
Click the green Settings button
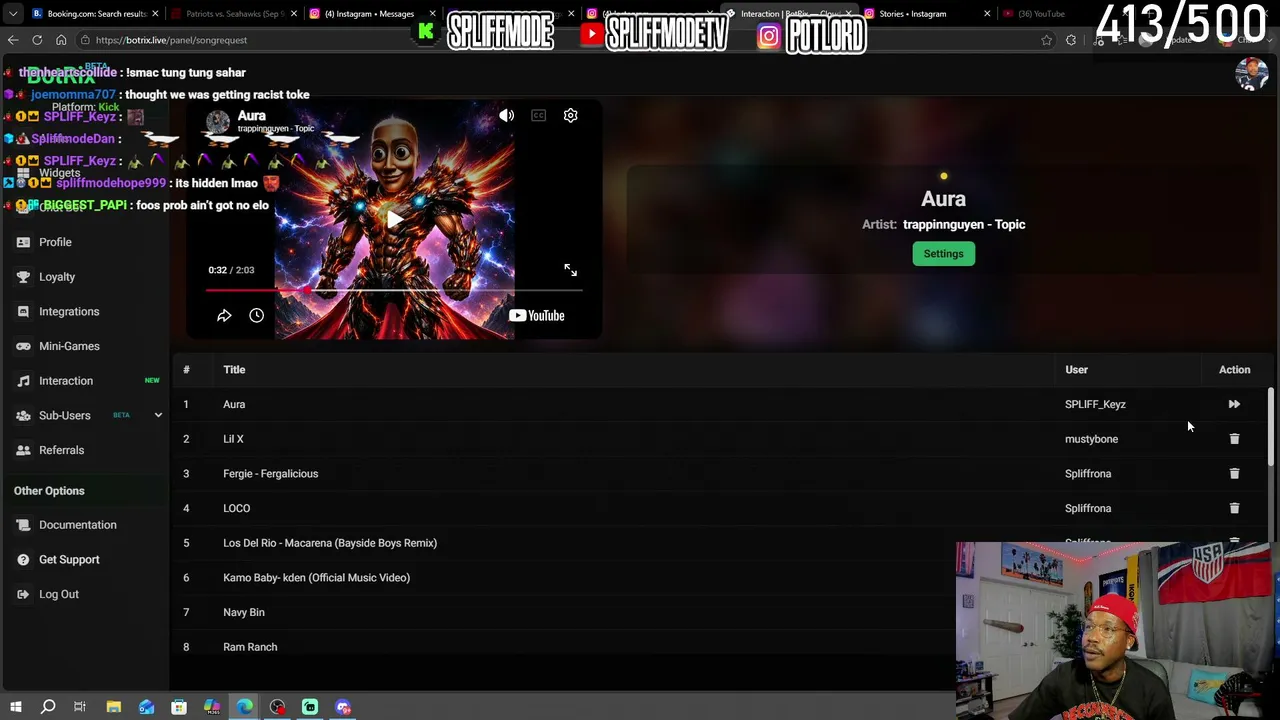pyautogui.click(x=943, y=254)
